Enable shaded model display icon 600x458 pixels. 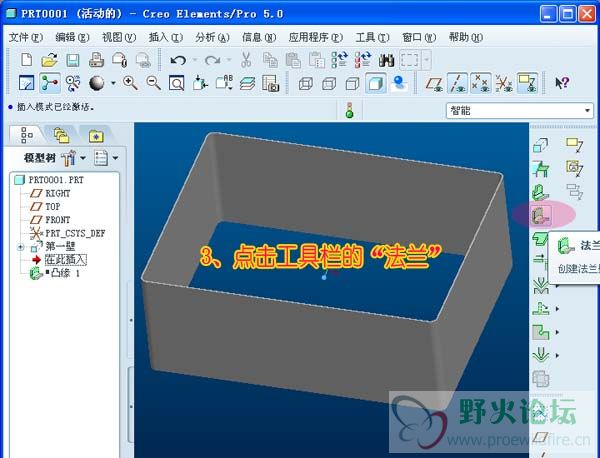375,83
